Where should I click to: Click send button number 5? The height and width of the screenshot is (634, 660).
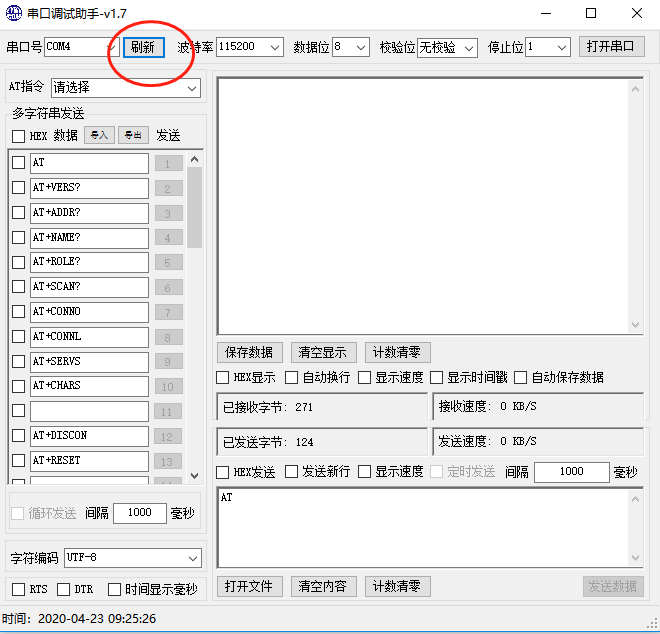(x=168, y=263)
